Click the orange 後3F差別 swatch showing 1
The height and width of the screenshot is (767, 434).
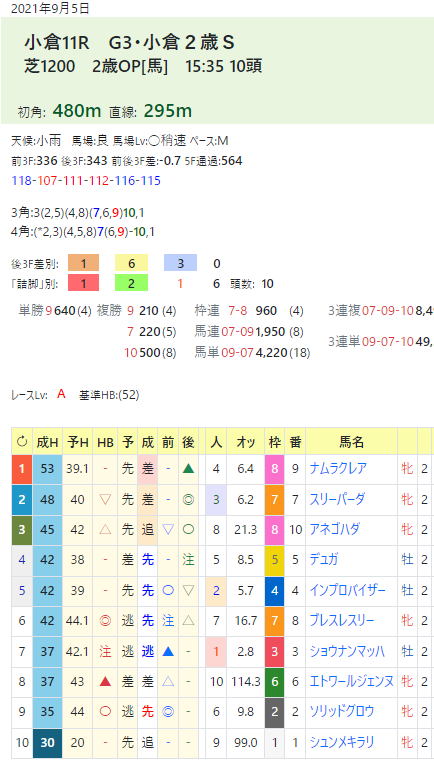point(84,263)
